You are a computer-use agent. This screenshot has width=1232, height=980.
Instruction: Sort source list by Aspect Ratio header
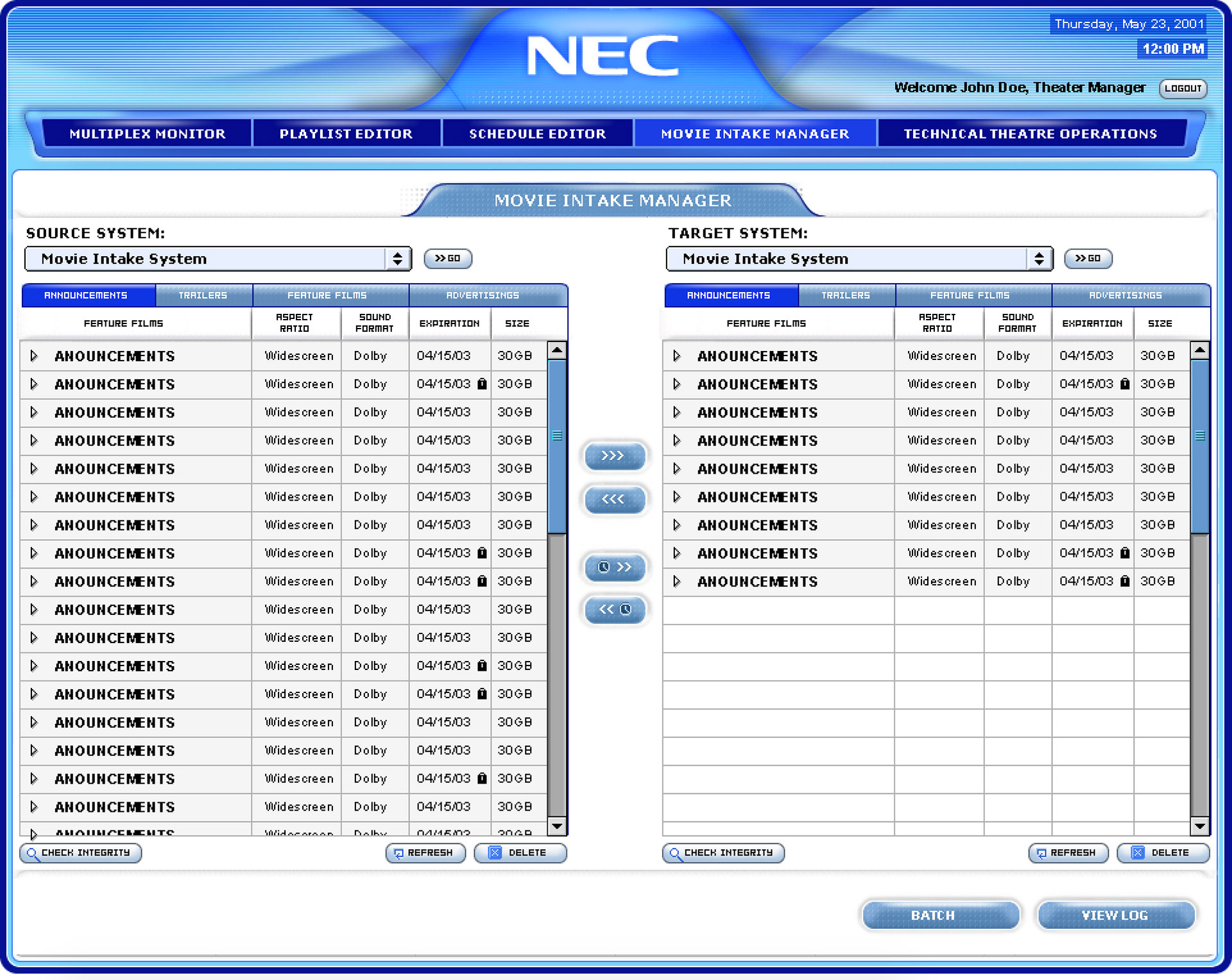tap(295, 323)
